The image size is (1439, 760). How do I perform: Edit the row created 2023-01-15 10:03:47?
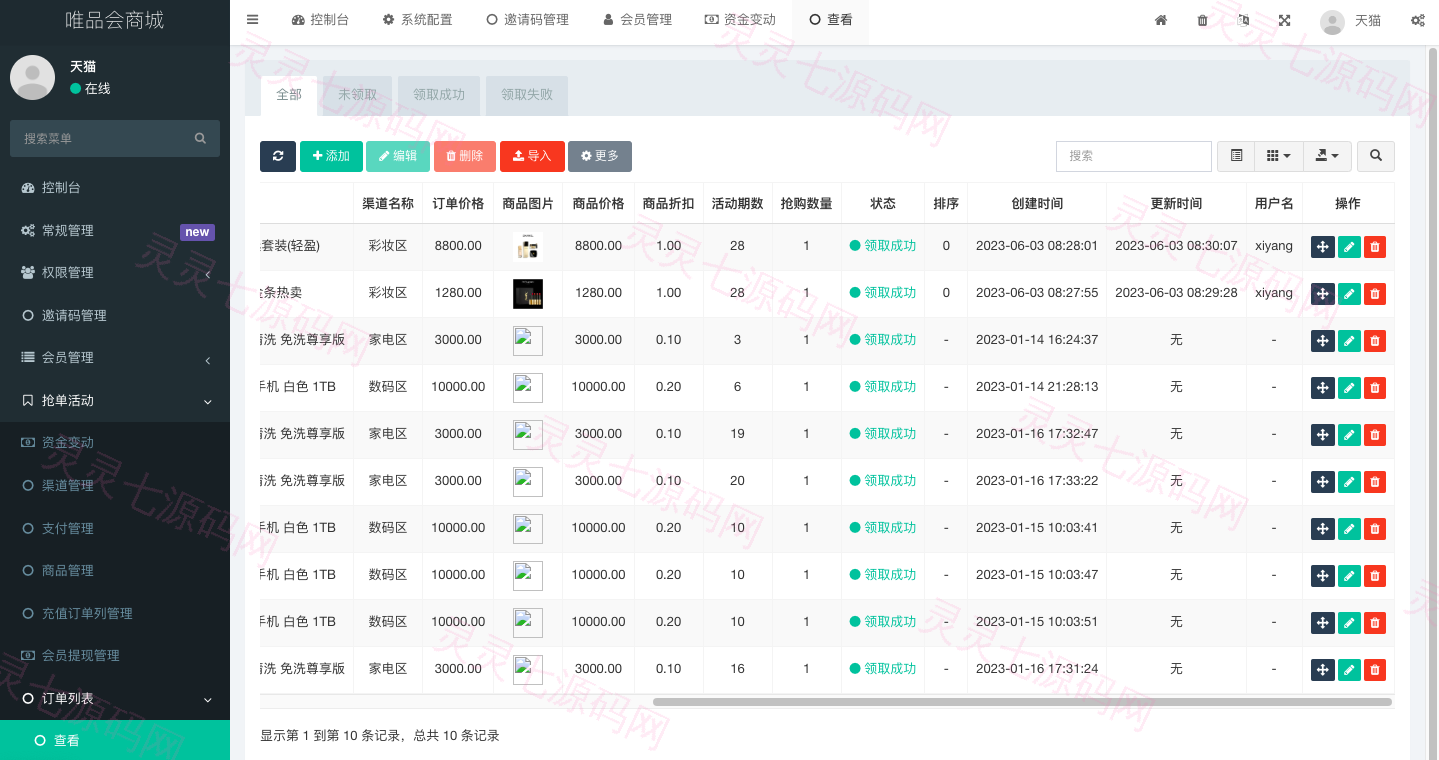[1349, 576]
